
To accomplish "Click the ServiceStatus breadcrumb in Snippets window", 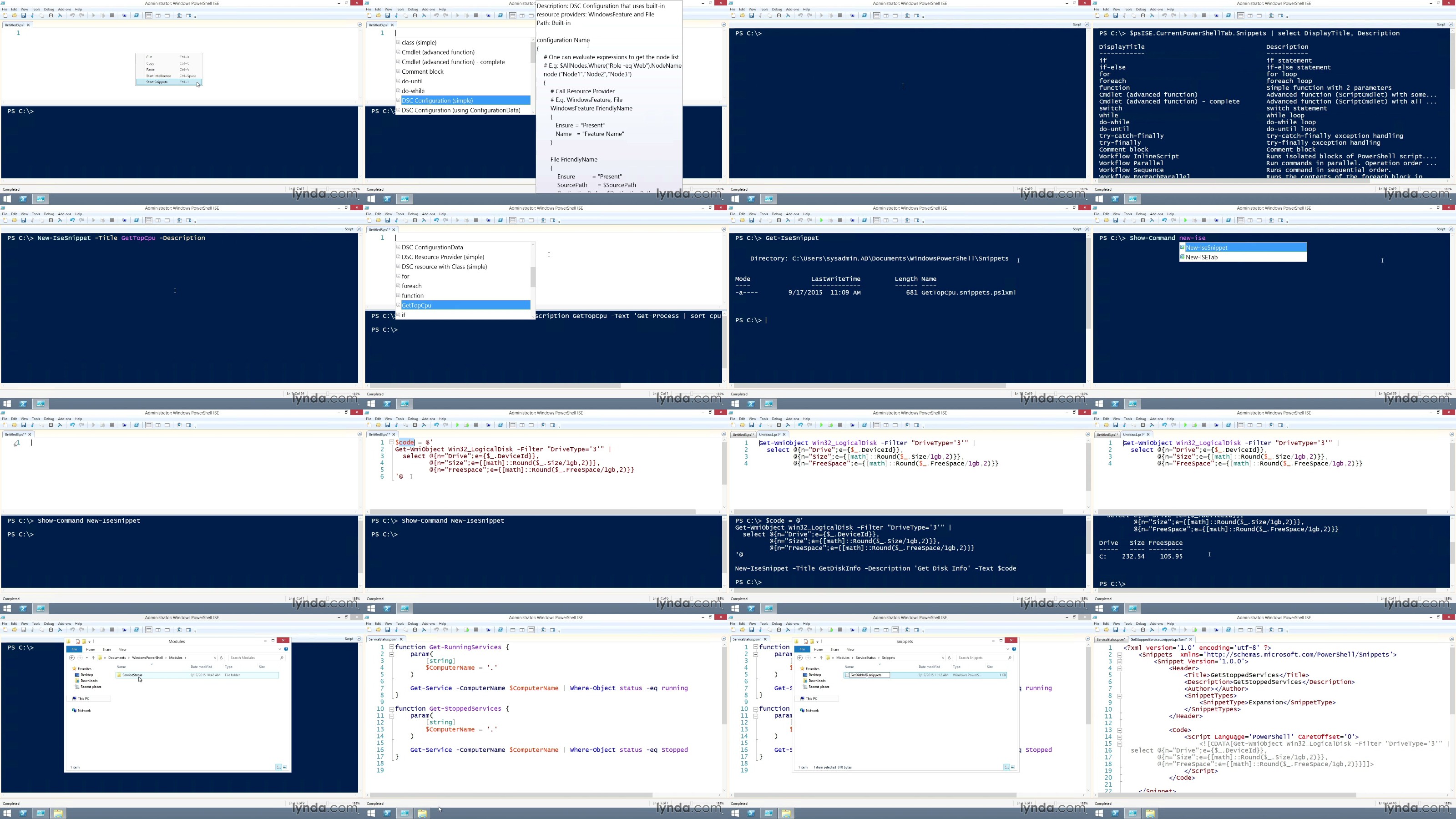I will point(865,658).
